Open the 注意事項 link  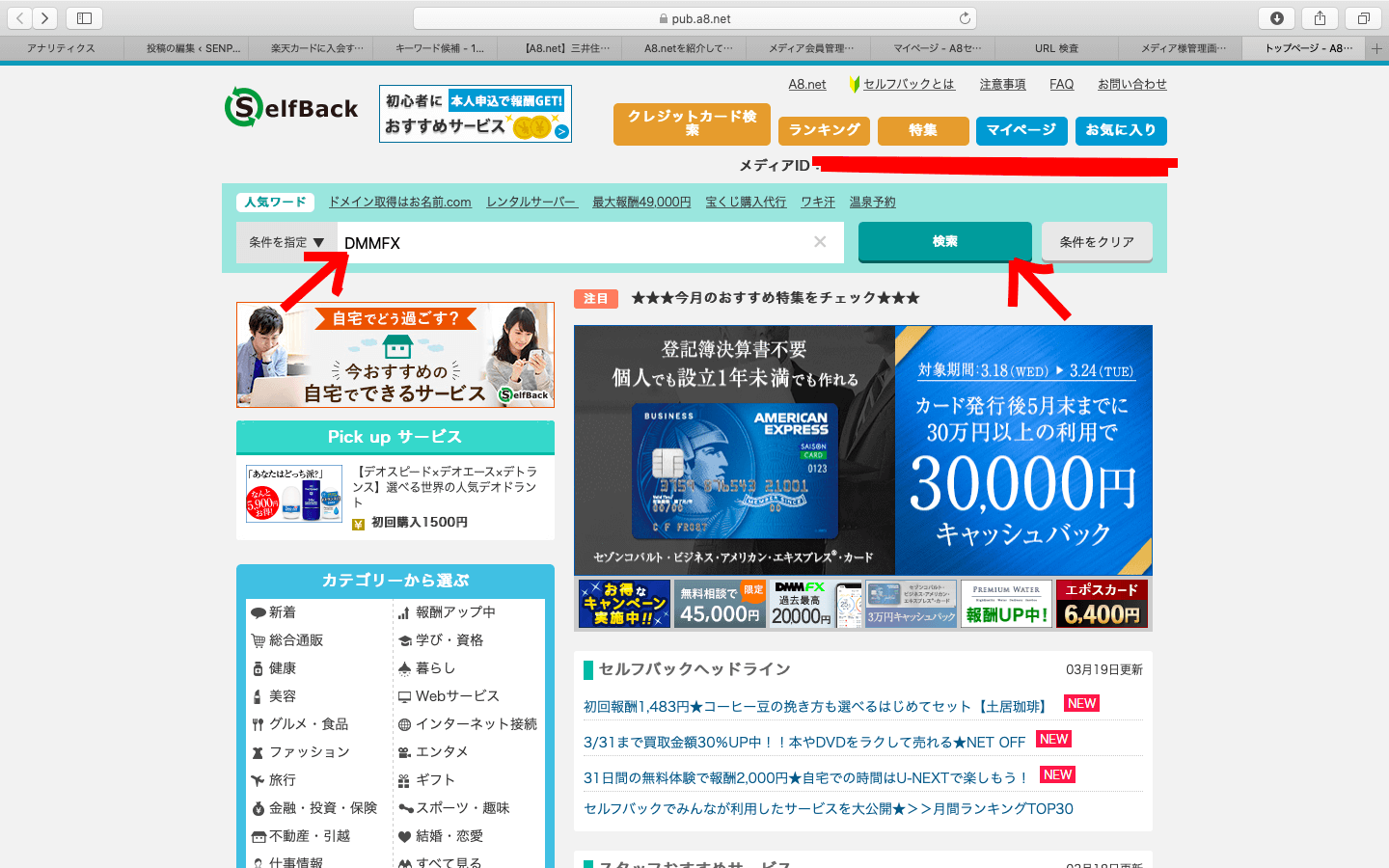(x=1002, y=84)
